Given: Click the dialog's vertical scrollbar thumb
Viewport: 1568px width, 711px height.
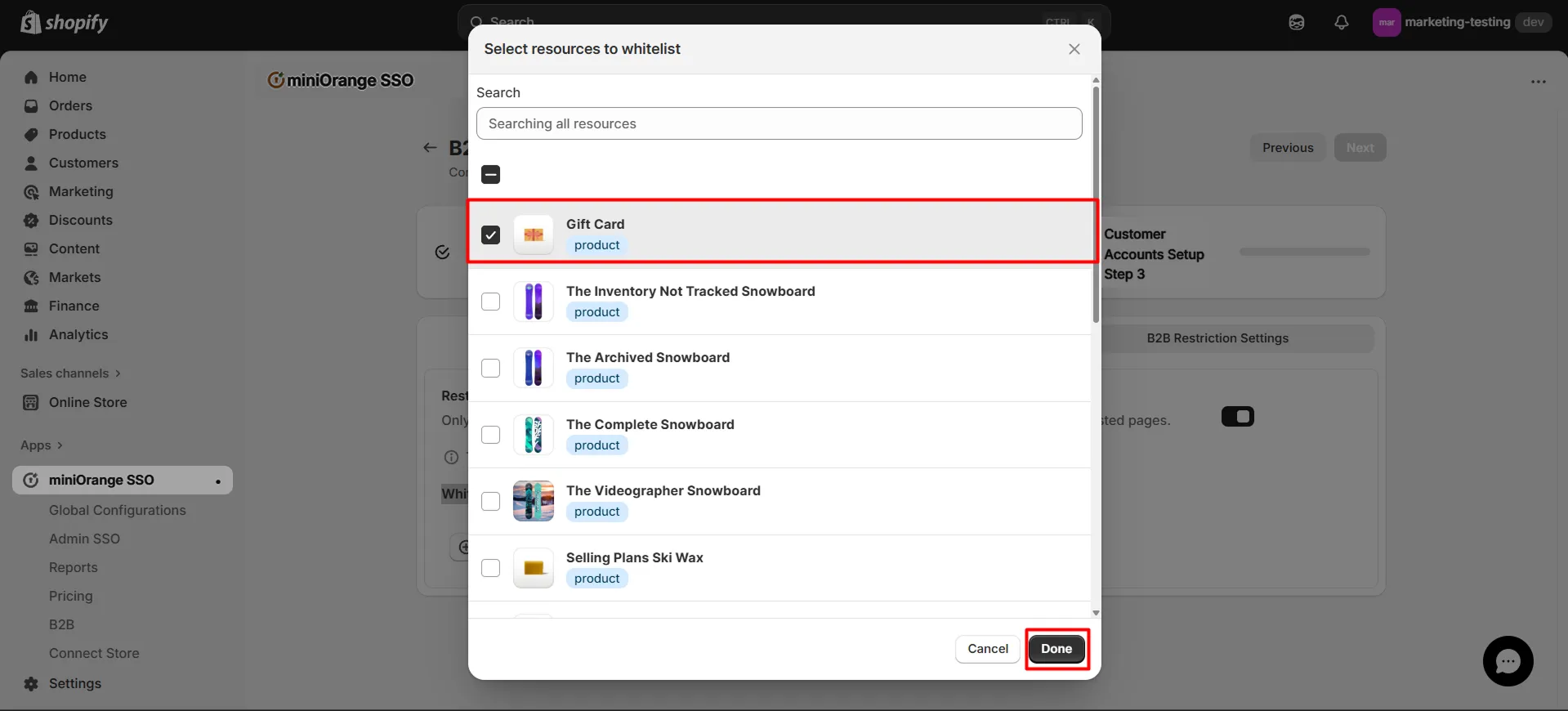Looking at the screenshot, I should coord(1096,204).
